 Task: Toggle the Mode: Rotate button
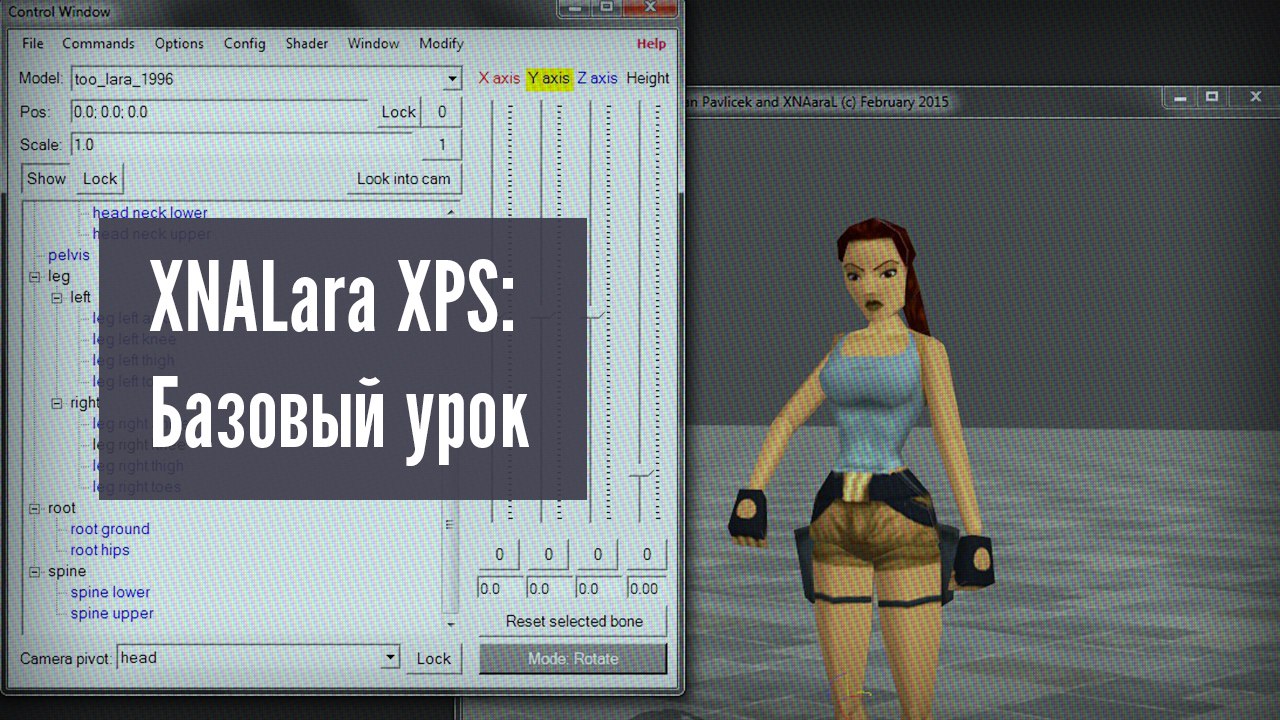point(573,659)
